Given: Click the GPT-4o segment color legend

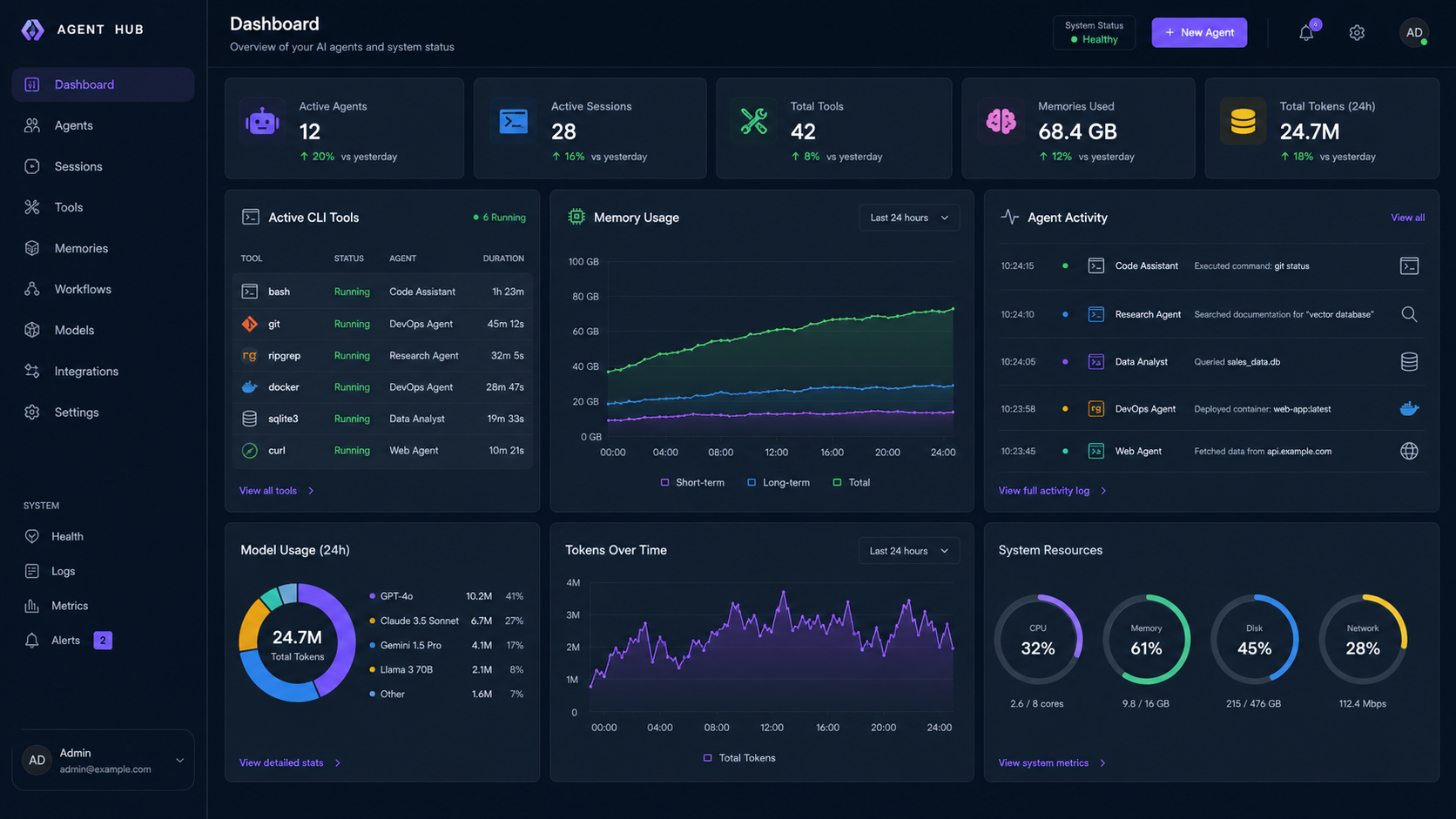Looking at the screenshot, I should (373, 596).
